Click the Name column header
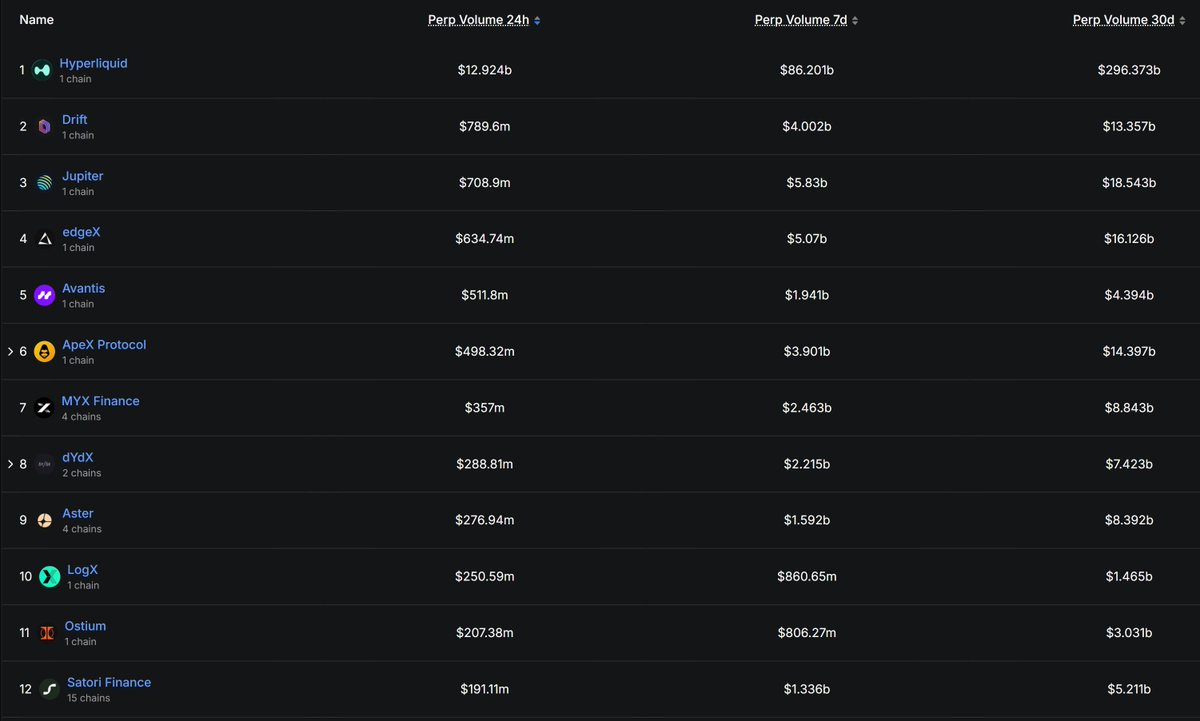This screenshot has width=1200, height=721. coord(37,20)
